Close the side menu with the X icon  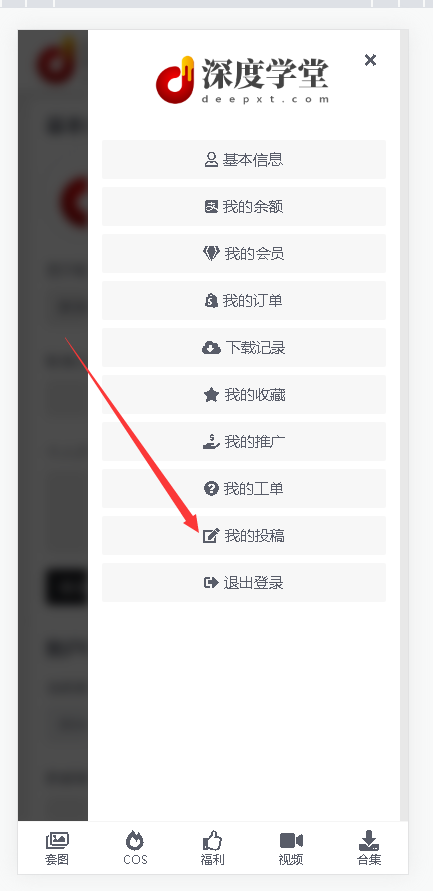point(370,60)
